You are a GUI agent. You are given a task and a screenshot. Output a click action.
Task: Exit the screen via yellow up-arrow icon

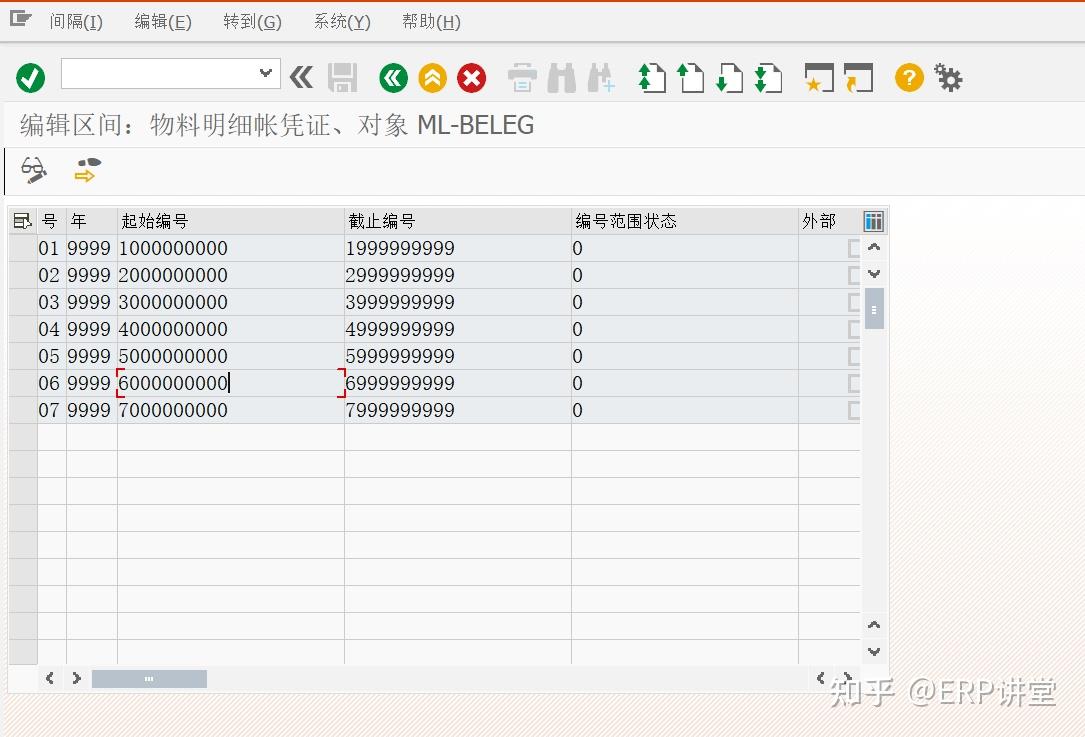tap(432, 76)
